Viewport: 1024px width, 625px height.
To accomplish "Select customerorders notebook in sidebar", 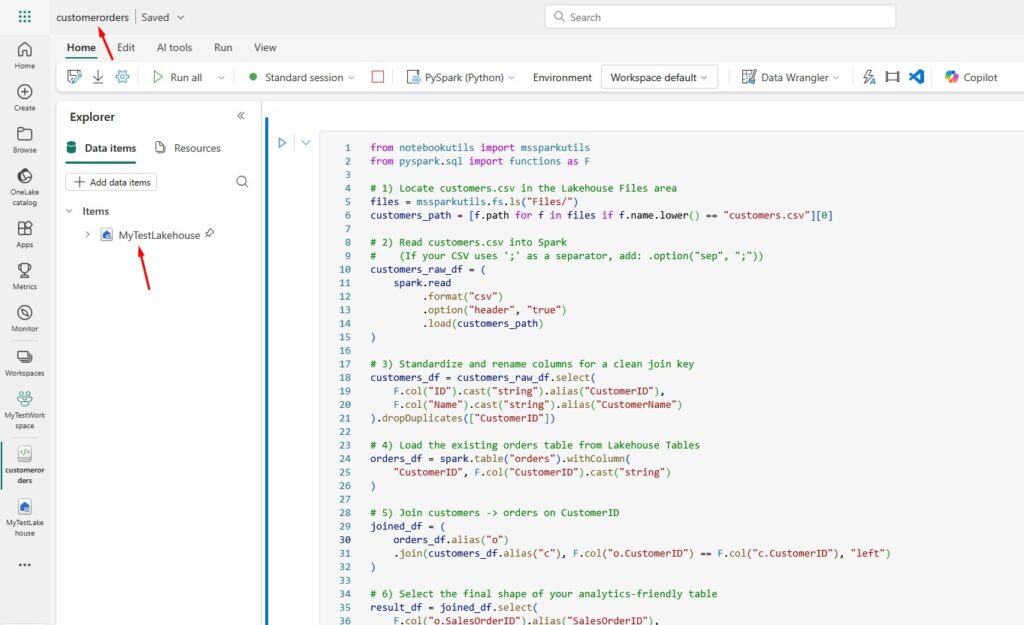I will coord(24,465).
